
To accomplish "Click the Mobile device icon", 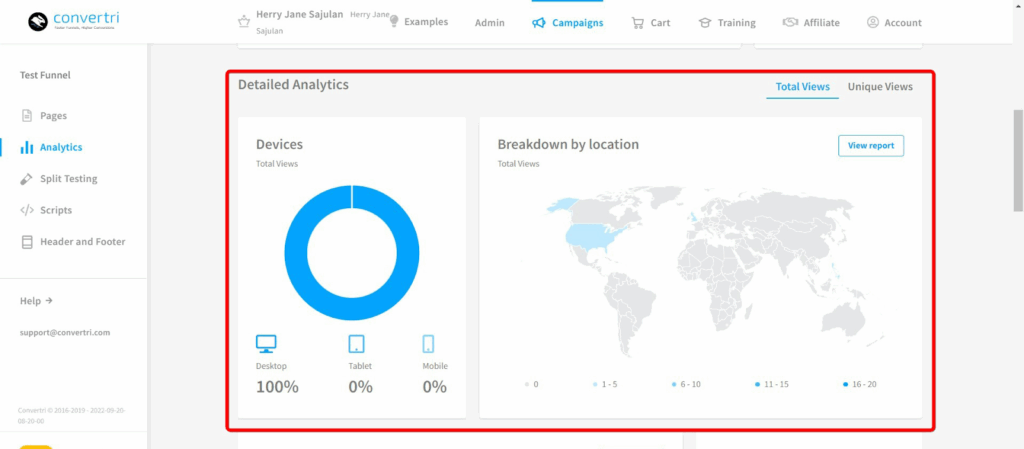I will tap(428, 344).
